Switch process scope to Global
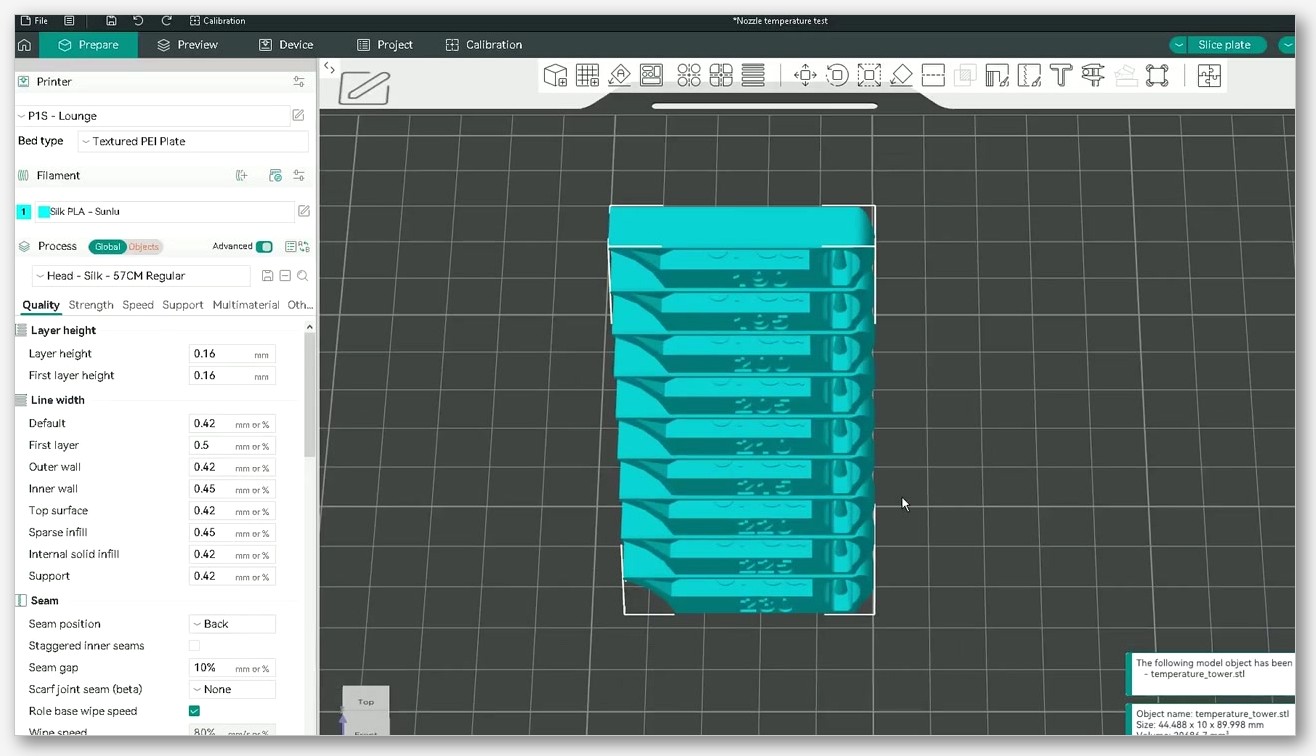Viewport: 1316px width, 756px height. pyautogui.click(x=107, y=247)
